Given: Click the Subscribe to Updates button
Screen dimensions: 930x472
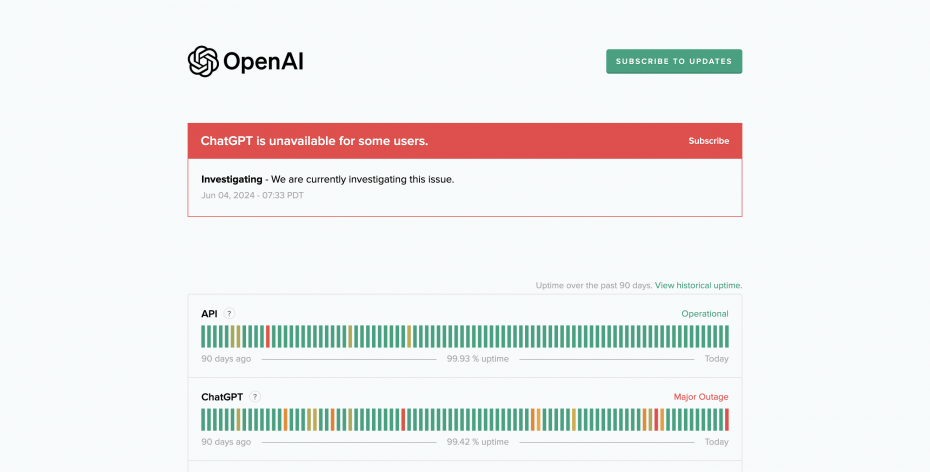Looking at the screenshot, I should click(674, 61).
